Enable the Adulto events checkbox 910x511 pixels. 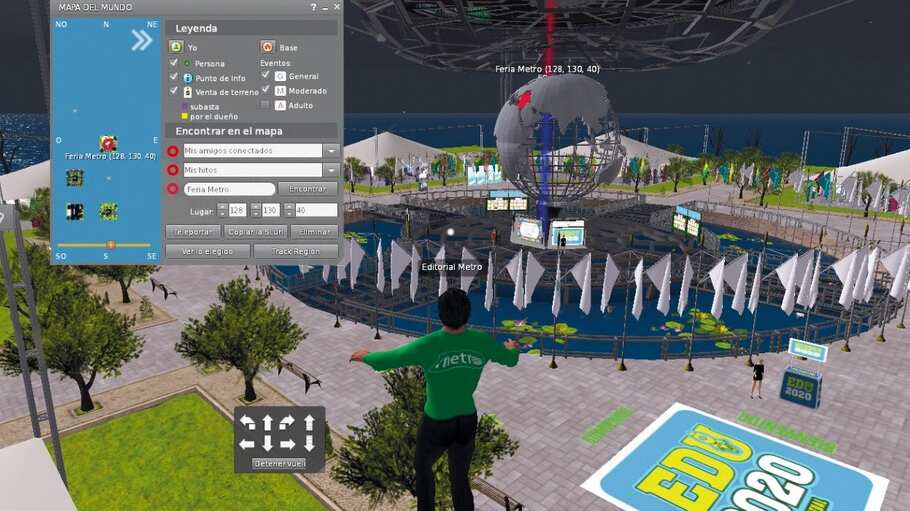(x=265, y=104)
